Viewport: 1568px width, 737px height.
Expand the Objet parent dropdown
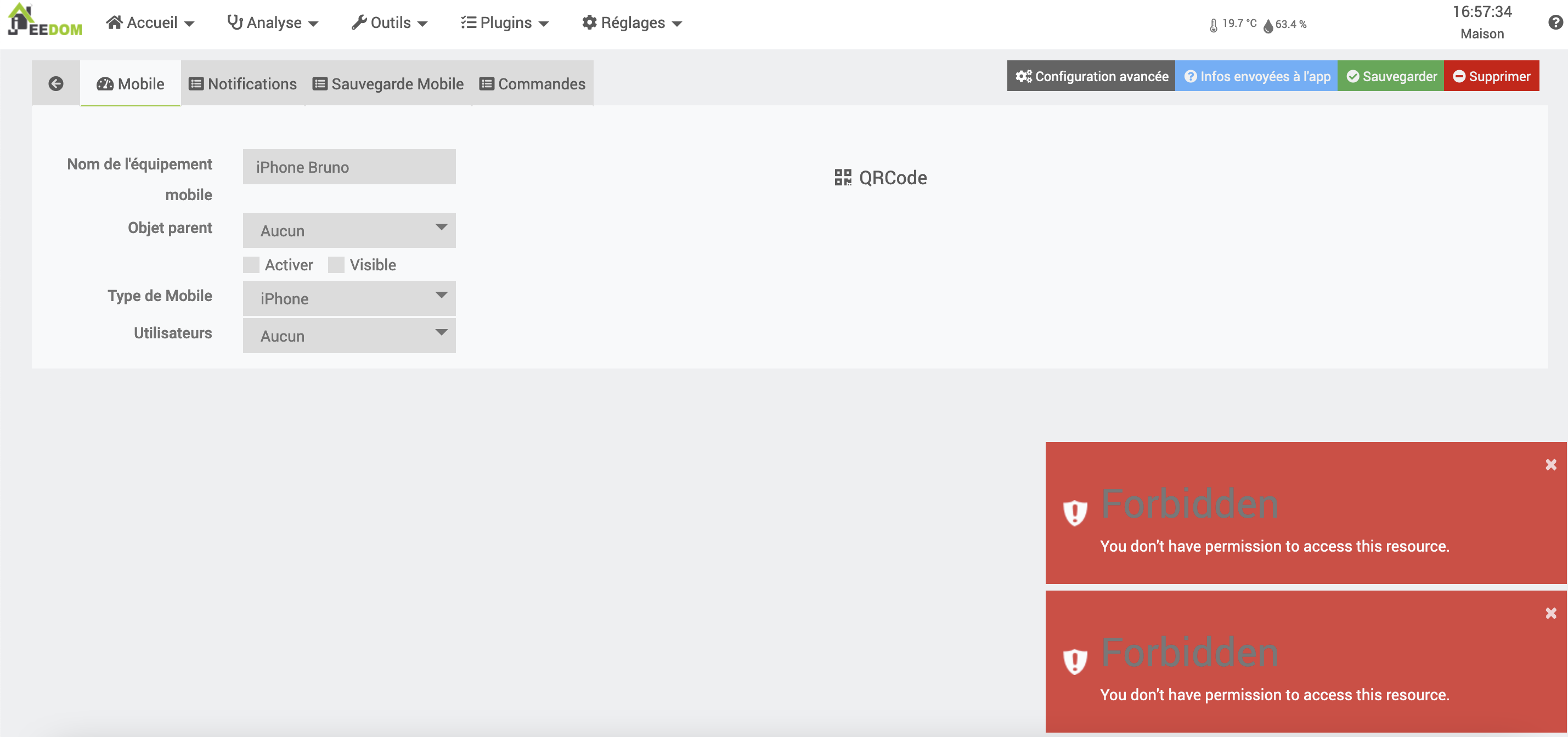point(349,230)
